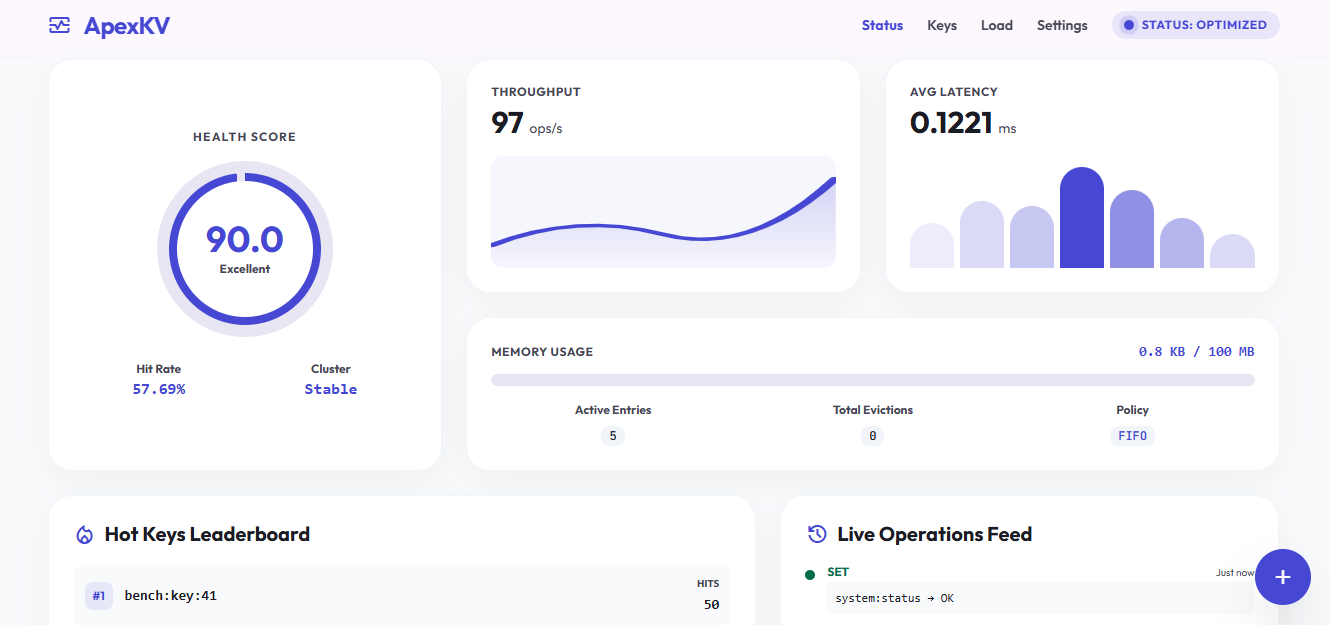Image resolution: width=1330 pixels, height=625 pixels.
Task: Click the SET operation label
Action: pyautogui.click(x=838, y=572)
